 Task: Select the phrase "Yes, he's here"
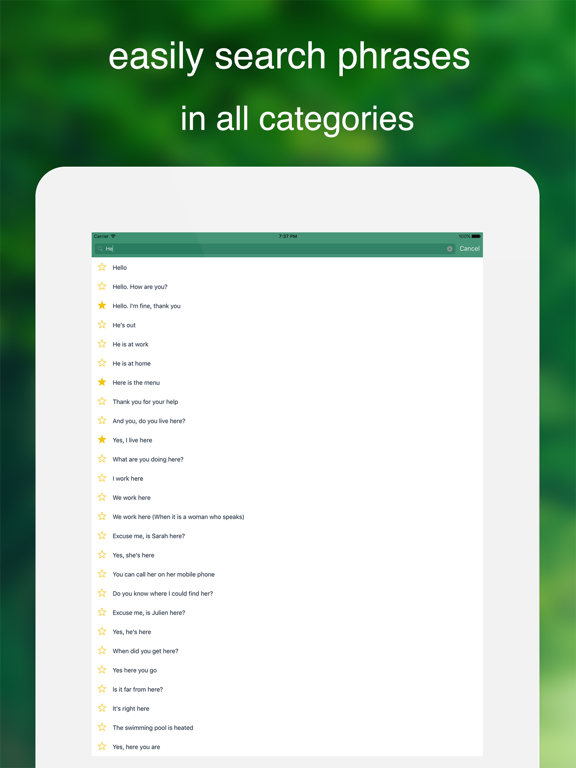tap(287, 631)
